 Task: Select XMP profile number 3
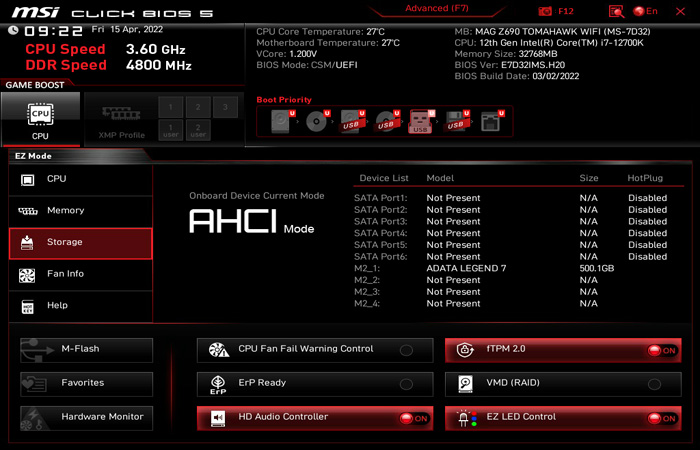pos(225,107)
